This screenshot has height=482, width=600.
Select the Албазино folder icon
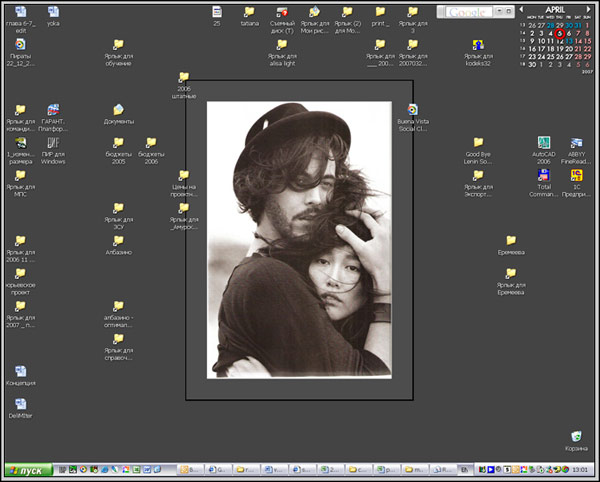point(119,241)
